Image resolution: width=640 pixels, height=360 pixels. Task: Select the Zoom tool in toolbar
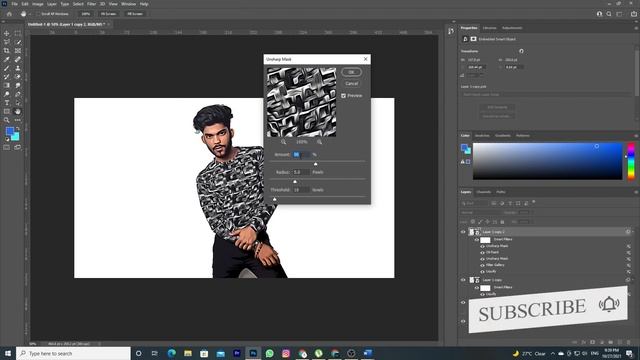point(7,120)
